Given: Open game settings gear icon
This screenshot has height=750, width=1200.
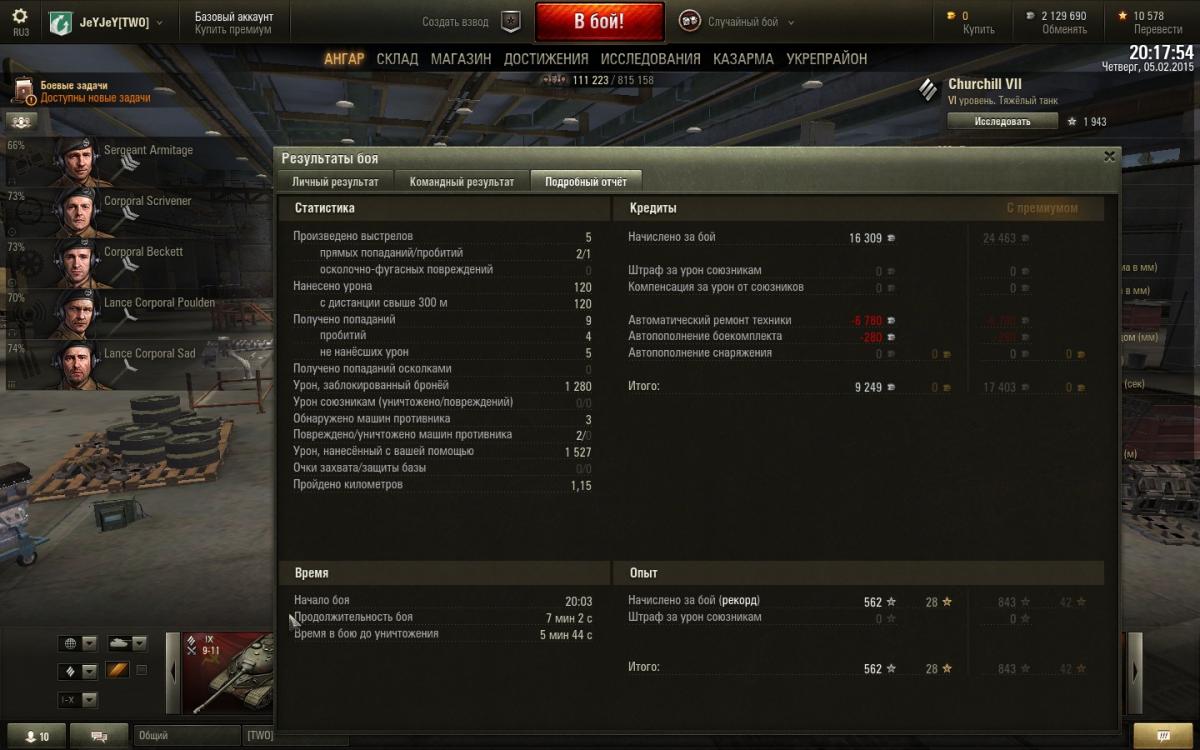Looking at the screenshot, I should pos(20,16).
